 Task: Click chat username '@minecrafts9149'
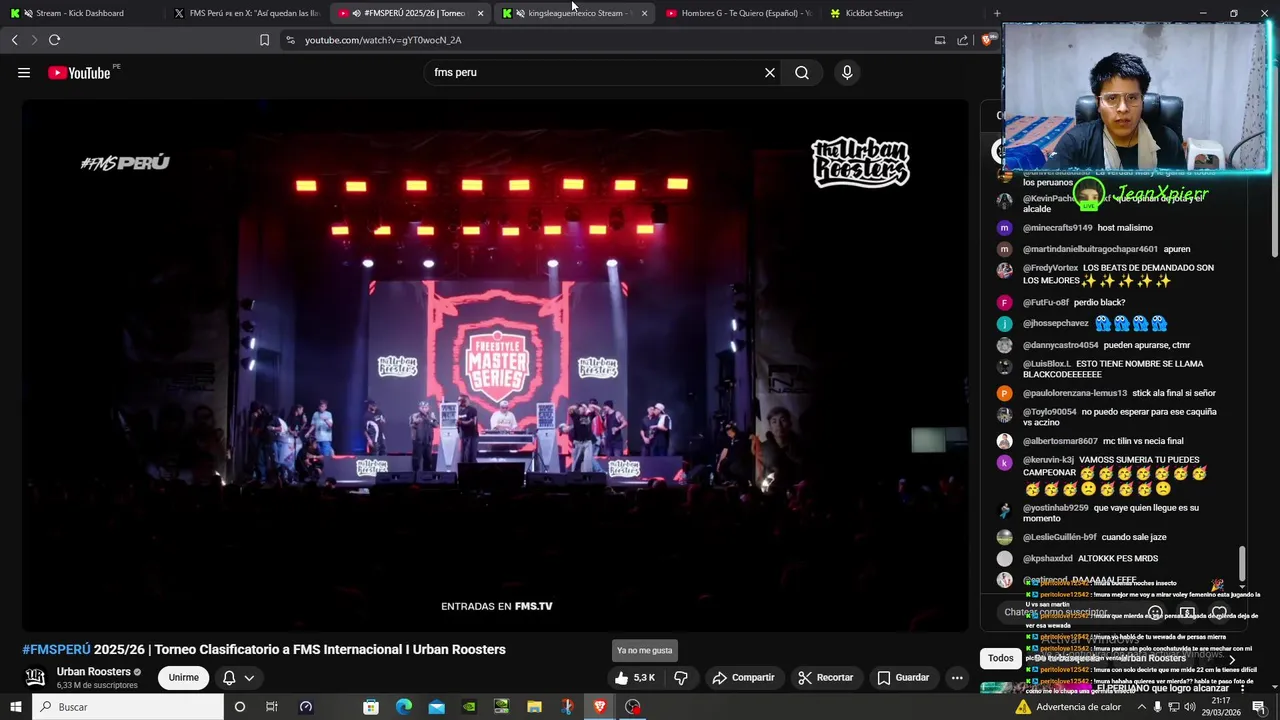coord(1057,228)
